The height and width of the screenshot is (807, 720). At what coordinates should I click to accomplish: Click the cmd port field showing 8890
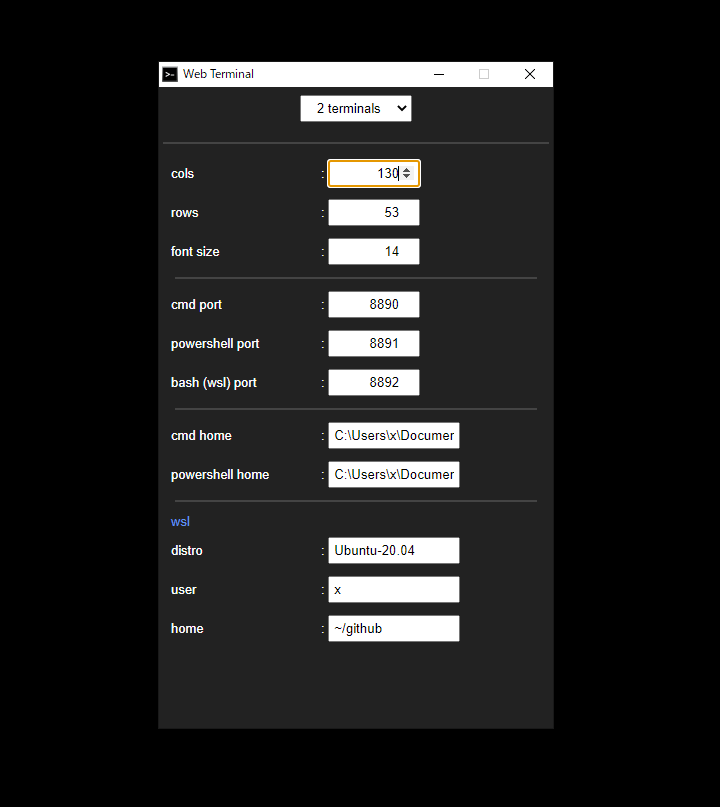coord(373,304)
